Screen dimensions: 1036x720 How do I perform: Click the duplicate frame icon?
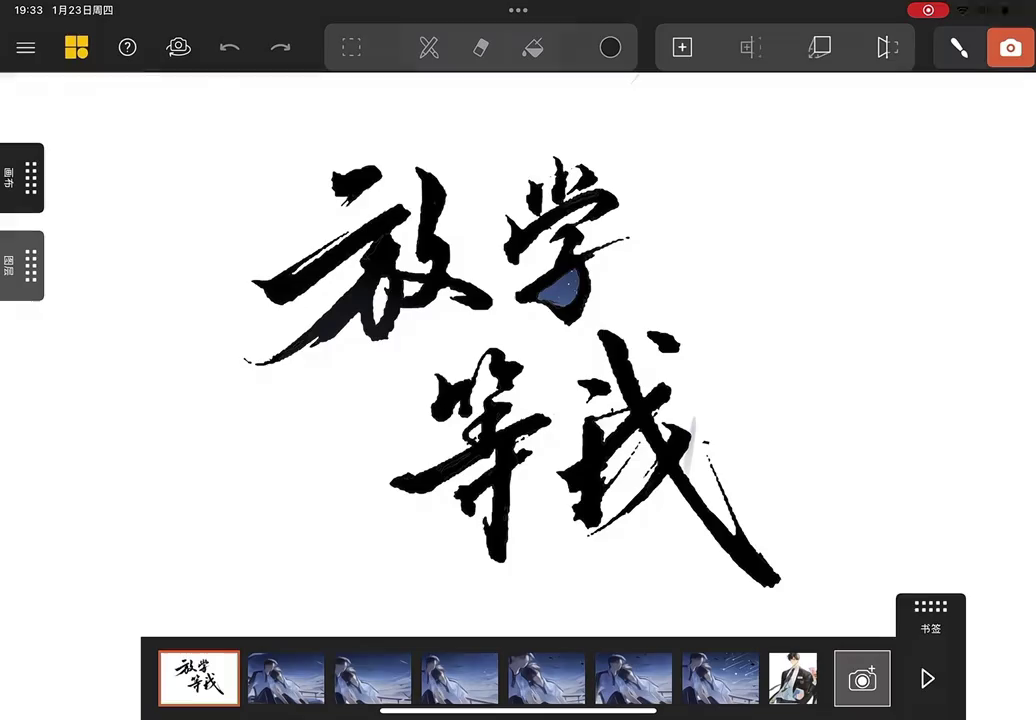751,48
